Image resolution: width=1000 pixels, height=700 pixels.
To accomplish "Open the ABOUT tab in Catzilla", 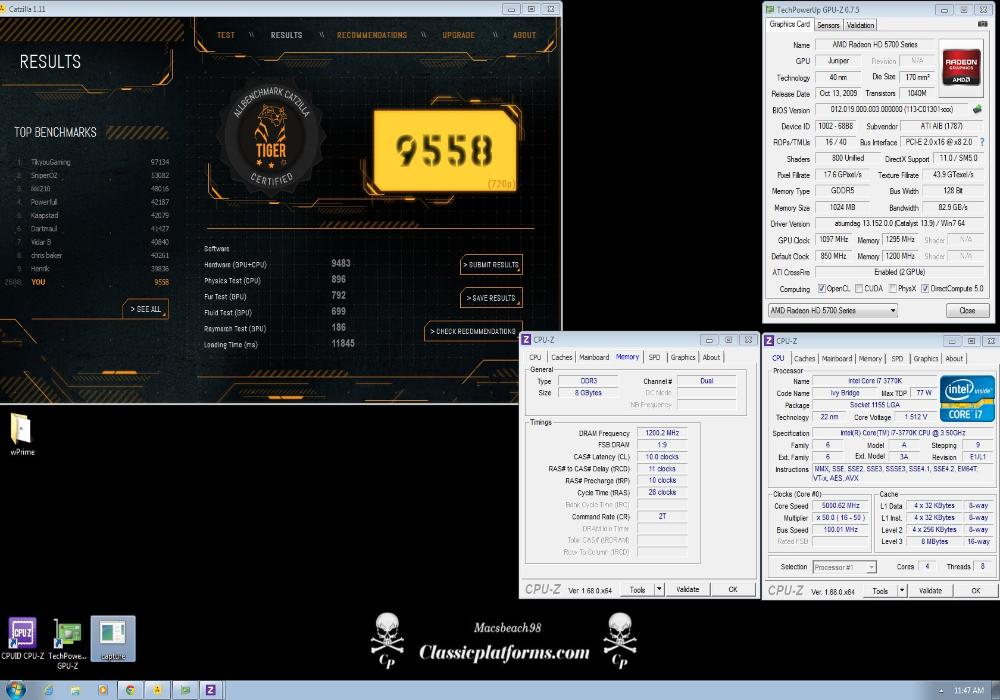I will [524, 35].
